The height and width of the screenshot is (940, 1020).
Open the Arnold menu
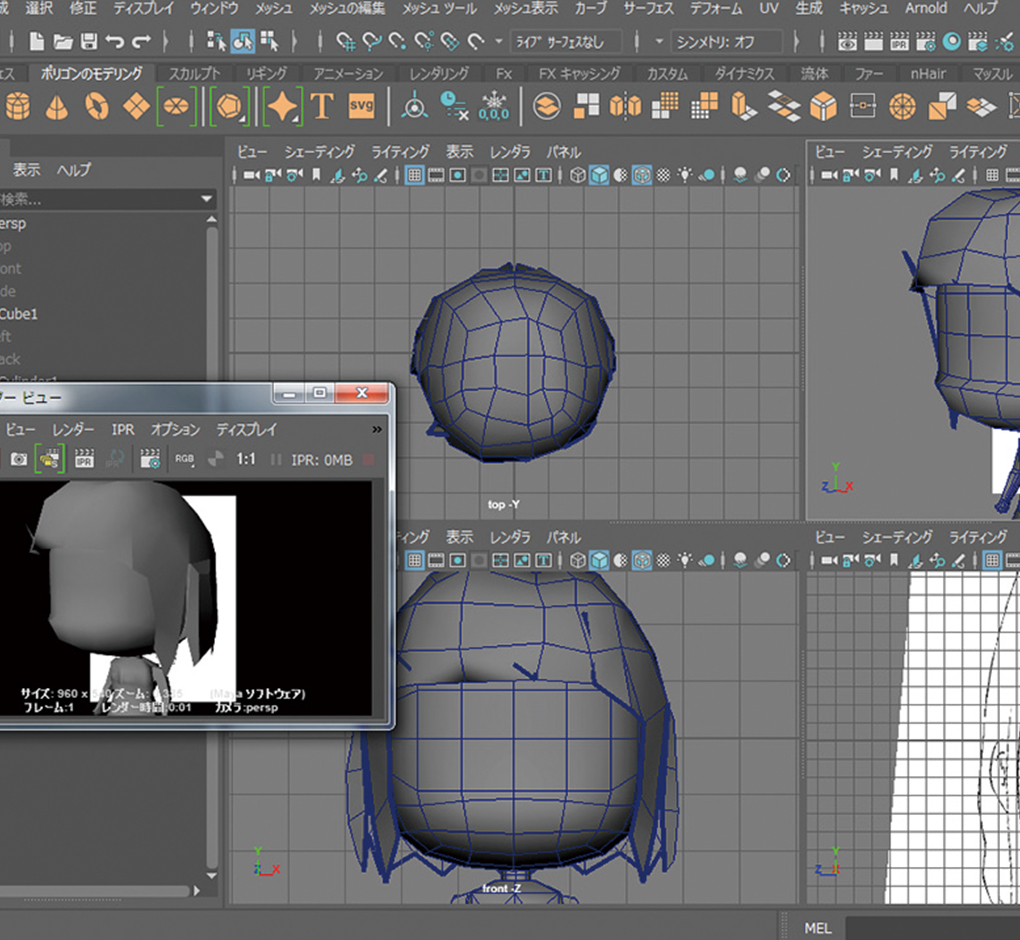click(926, 8)
